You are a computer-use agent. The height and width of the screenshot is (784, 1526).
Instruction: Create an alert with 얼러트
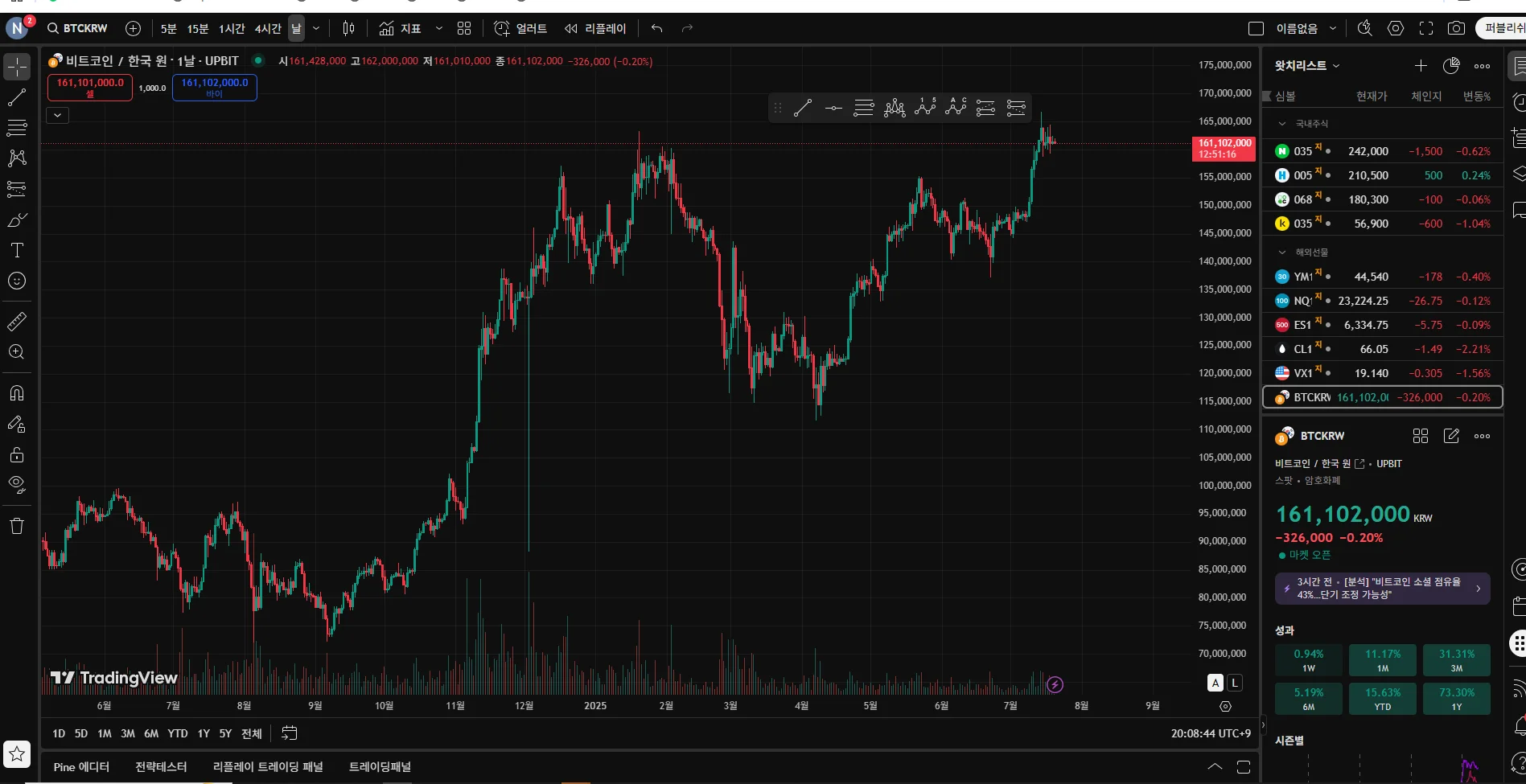tap(520, 28)
